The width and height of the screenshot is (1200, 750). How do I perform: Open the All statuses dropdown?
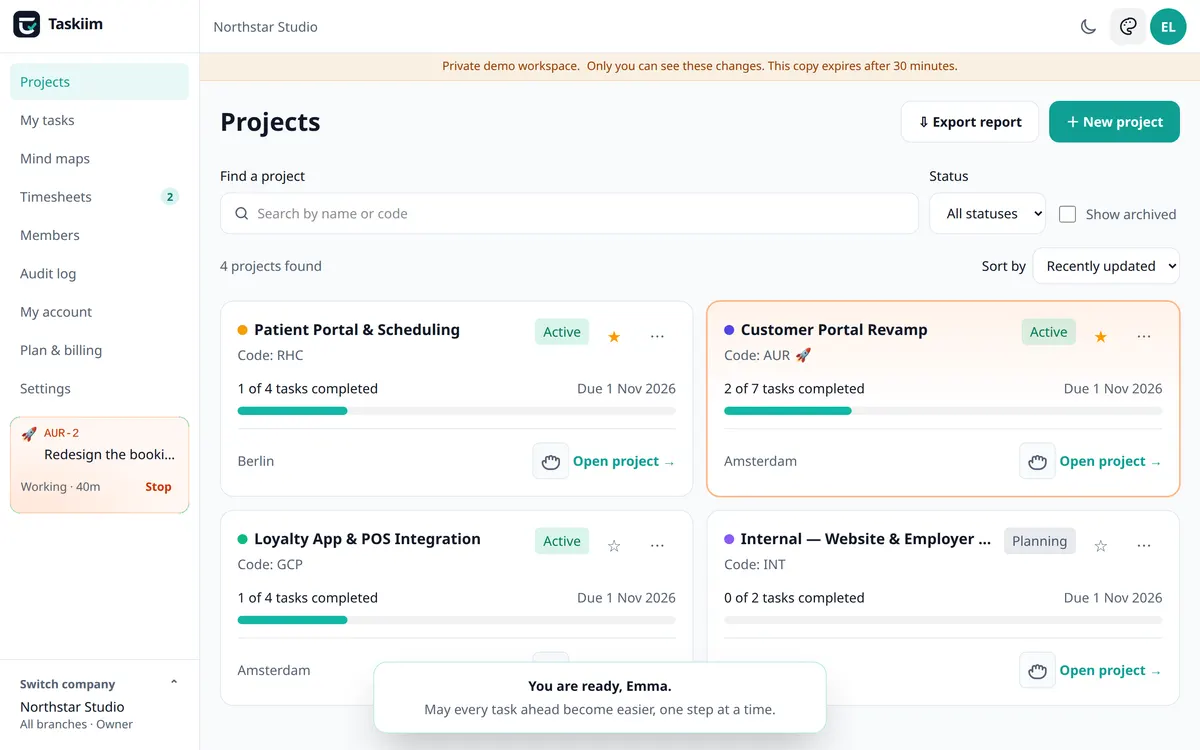click(988, 214)
